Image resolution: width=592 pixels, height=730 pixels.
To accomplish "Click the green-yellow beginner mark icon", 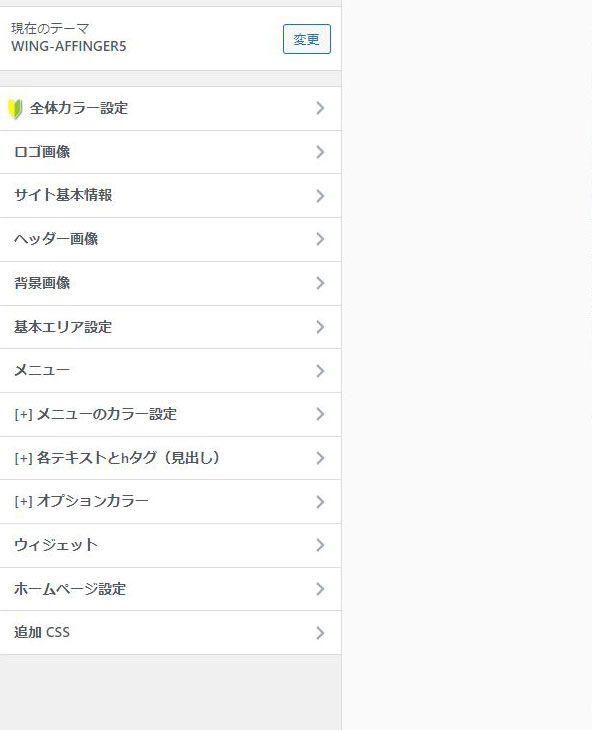I will [15, 109].
